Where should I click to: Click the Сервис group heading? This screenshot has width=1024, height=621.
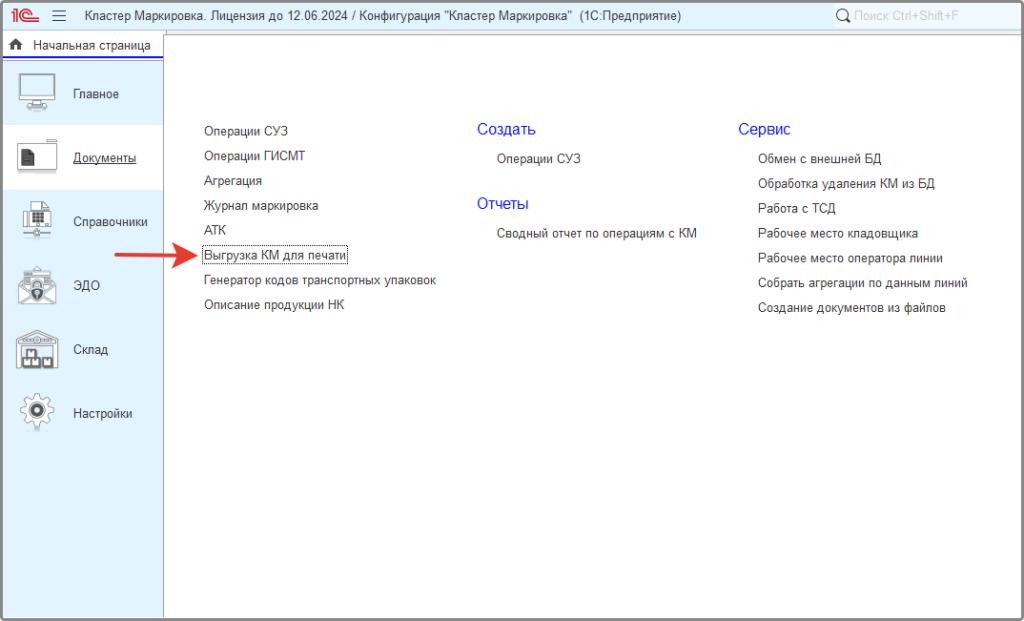tap(764, 129)
